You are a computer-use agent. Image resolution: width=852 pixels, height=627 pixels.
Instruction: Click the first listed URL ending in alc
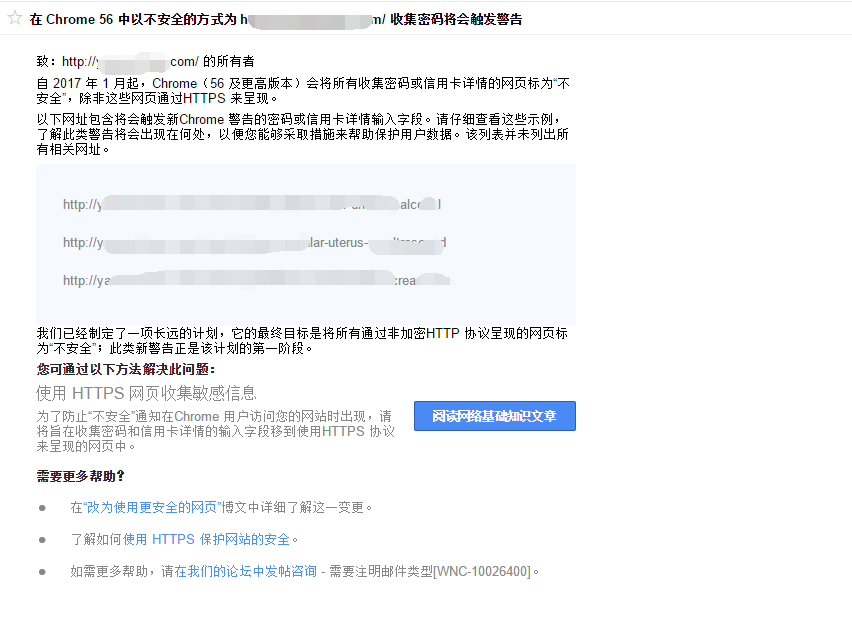click(x=252, y=204)
